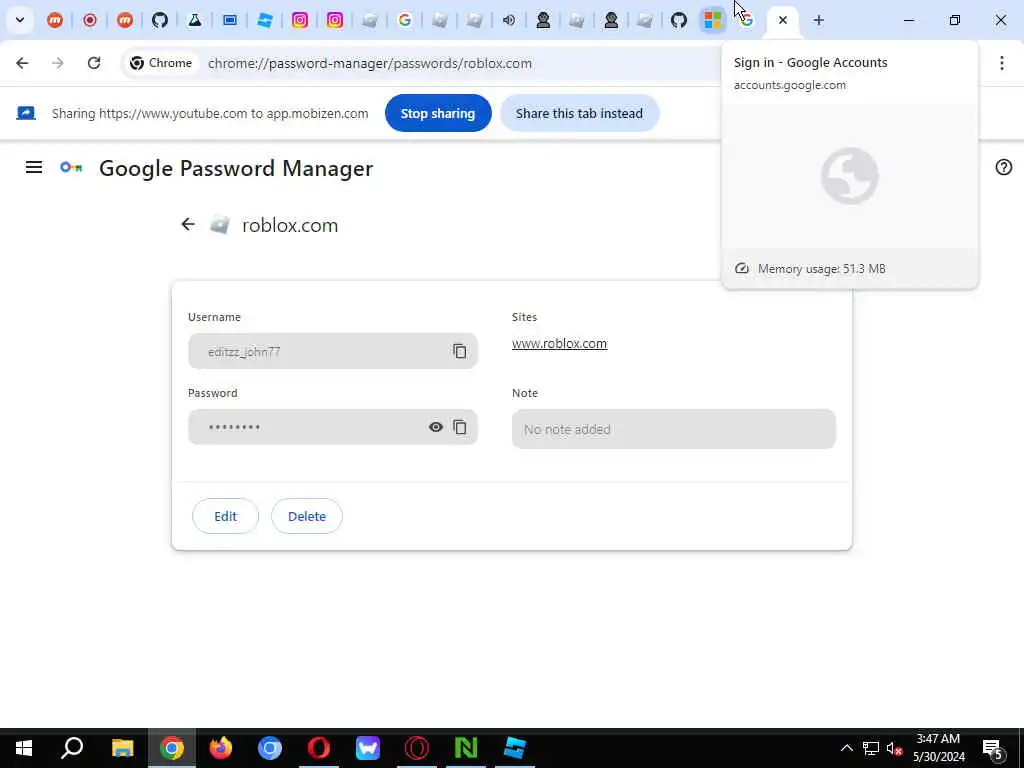The image size is (1024, 768).
Task: Switch to the red record-icon tab
Action: pyautogui.click(x=90, y=20)
